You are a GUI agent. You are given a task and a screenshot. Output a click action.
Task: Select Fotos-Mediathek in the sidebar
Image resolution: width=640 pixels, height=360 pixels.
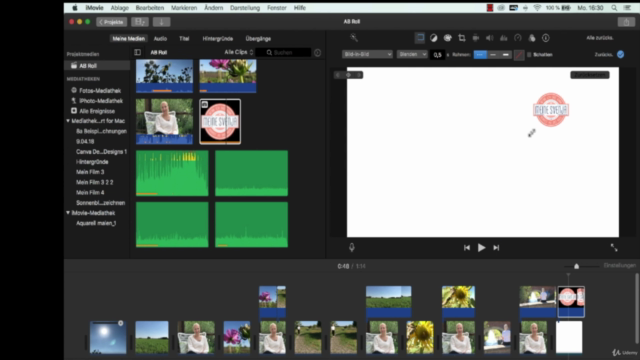100,90
